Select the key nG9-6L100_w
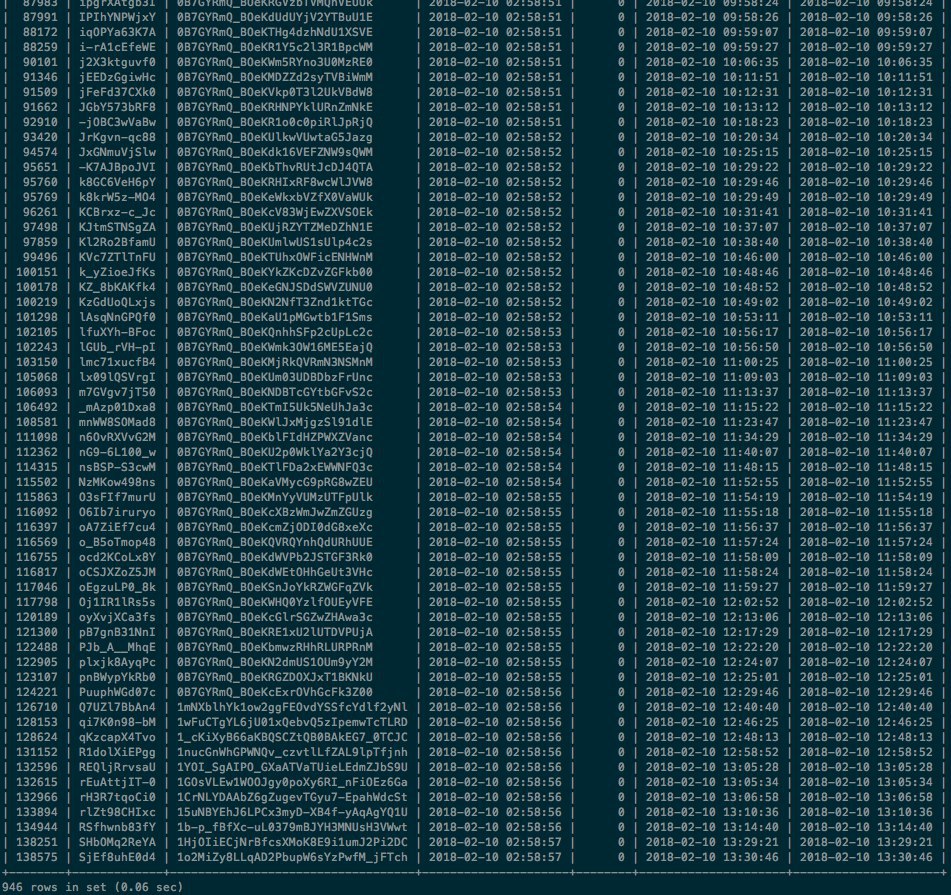This screenshot has height=895, width=951. pos(117,452)
